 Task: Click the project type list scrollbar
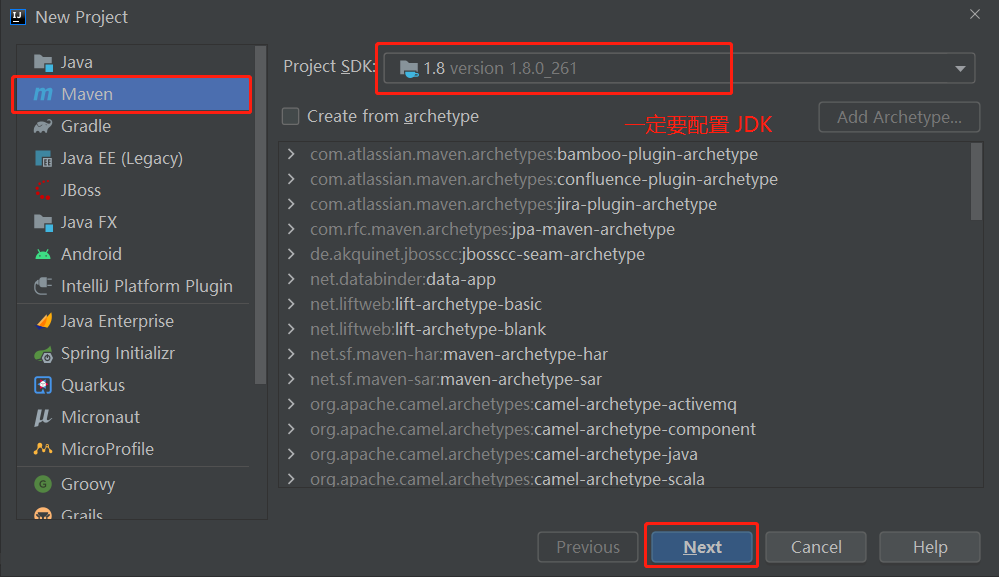[x=260, y=215]
